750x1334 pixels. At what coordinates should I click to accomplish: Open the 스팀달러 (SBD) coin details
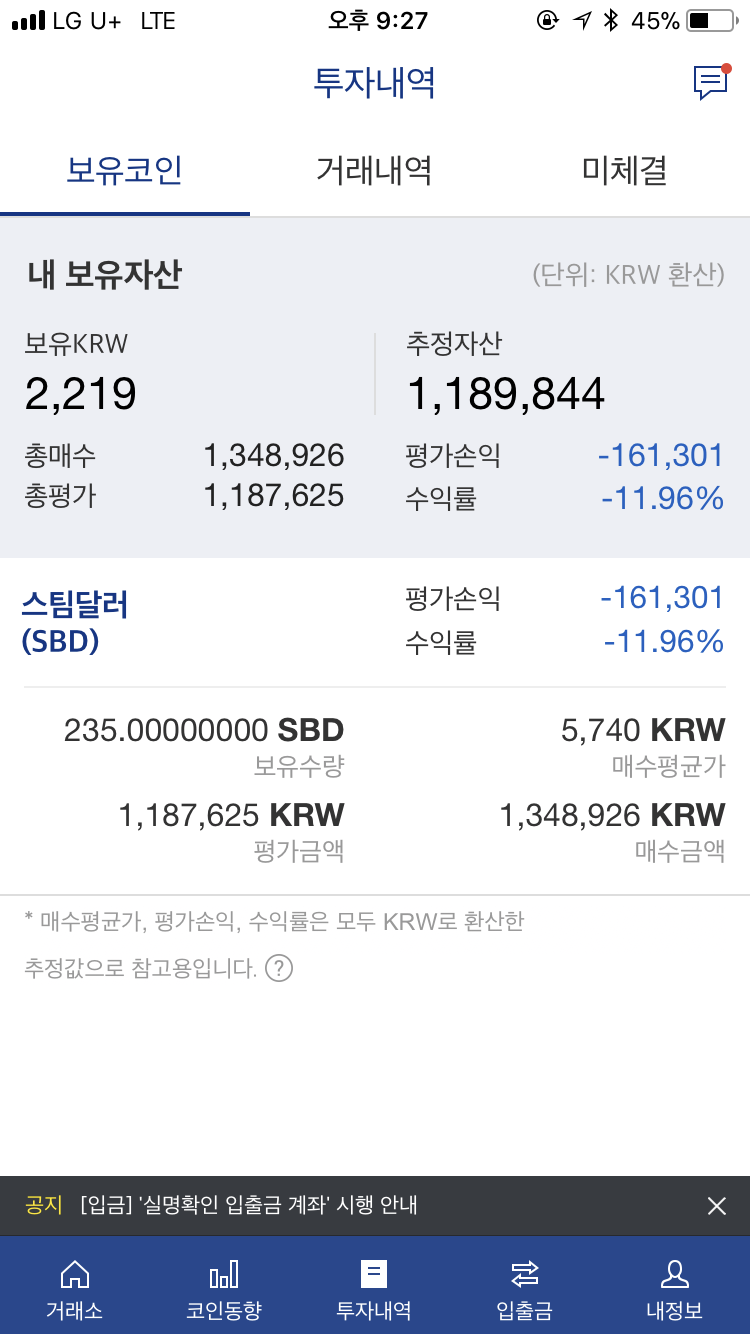pyautogui.click(x=75, y=622)
